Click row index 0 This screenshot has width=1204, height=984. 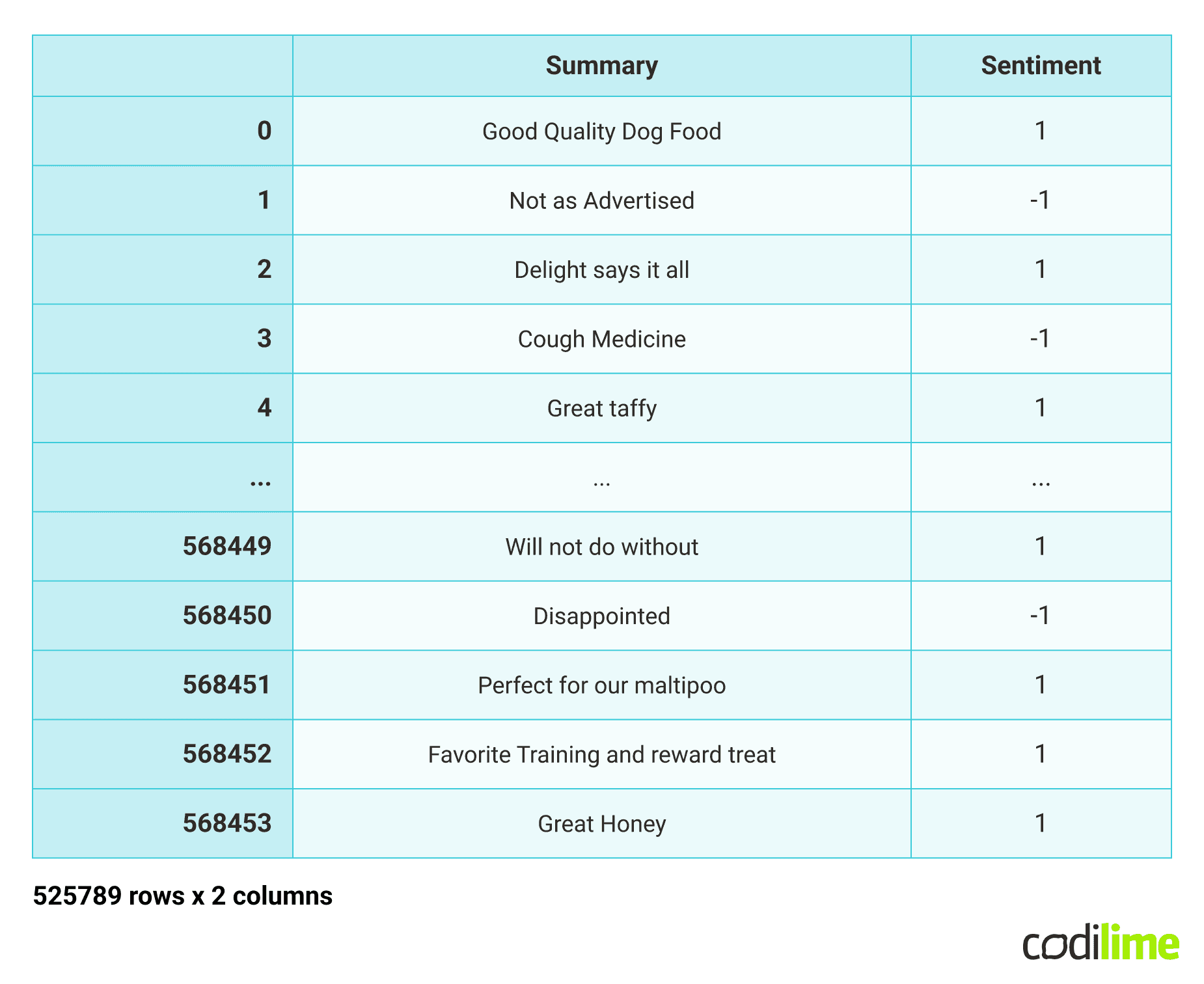click(x=264, y=131)
